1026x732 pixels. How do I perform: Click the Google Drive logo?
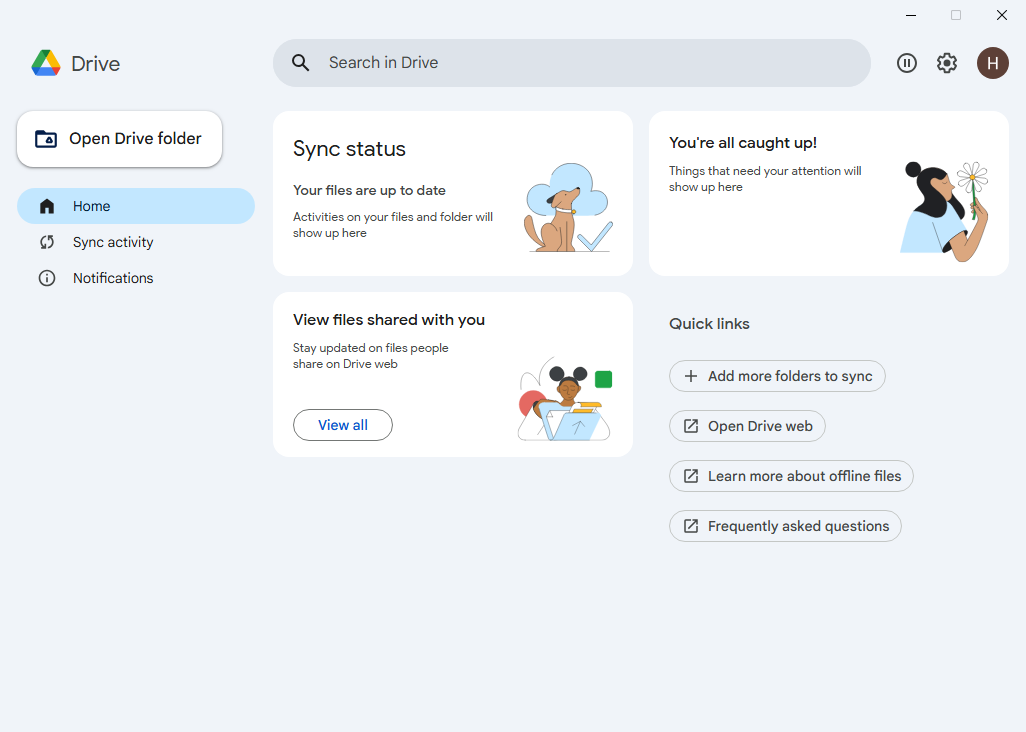pyautogui.click(x=47, y=62)
